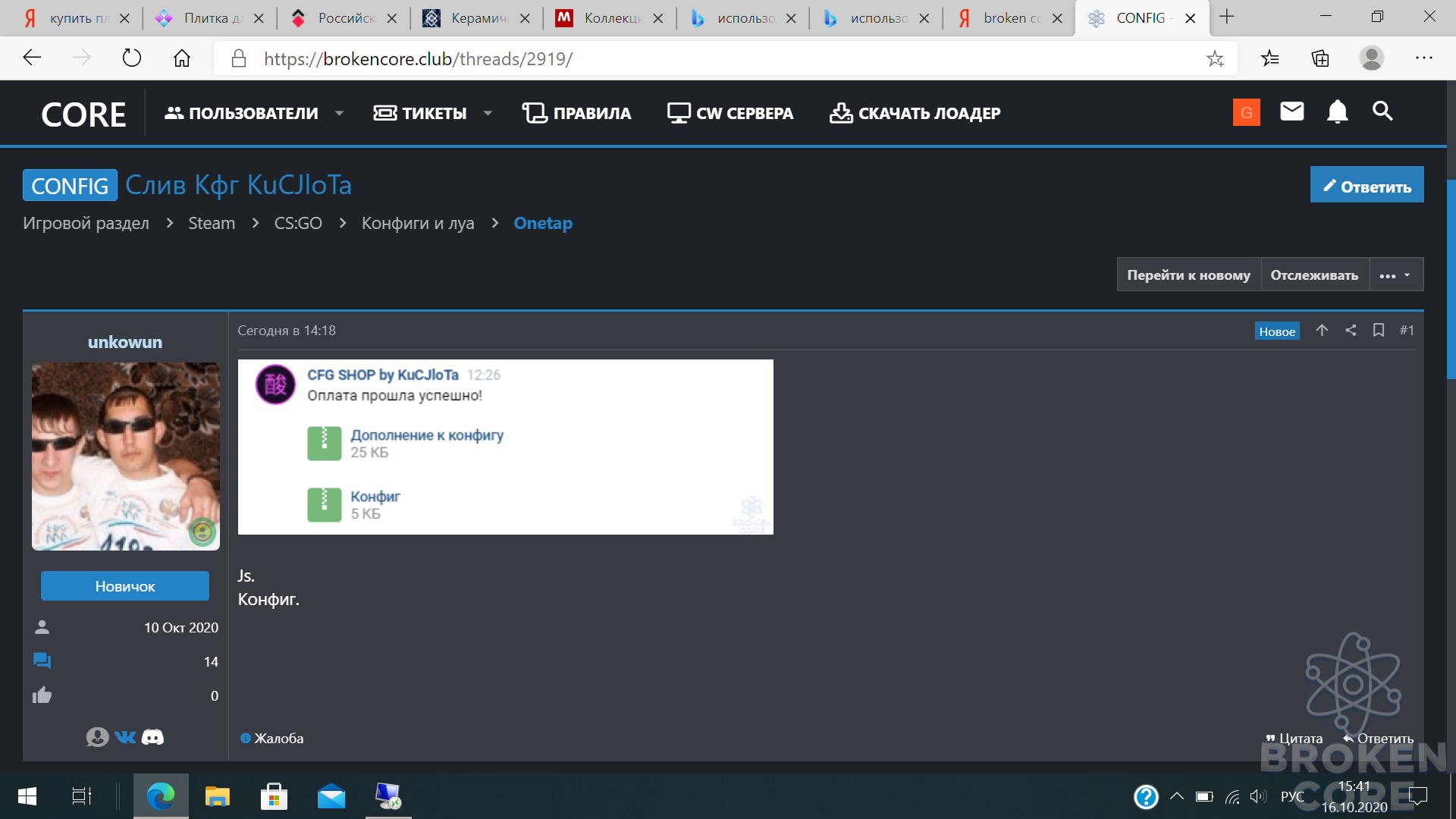1456x819 pixels.
Task: Open the Onetap breadcrumb link
Action: coord(543,223)
